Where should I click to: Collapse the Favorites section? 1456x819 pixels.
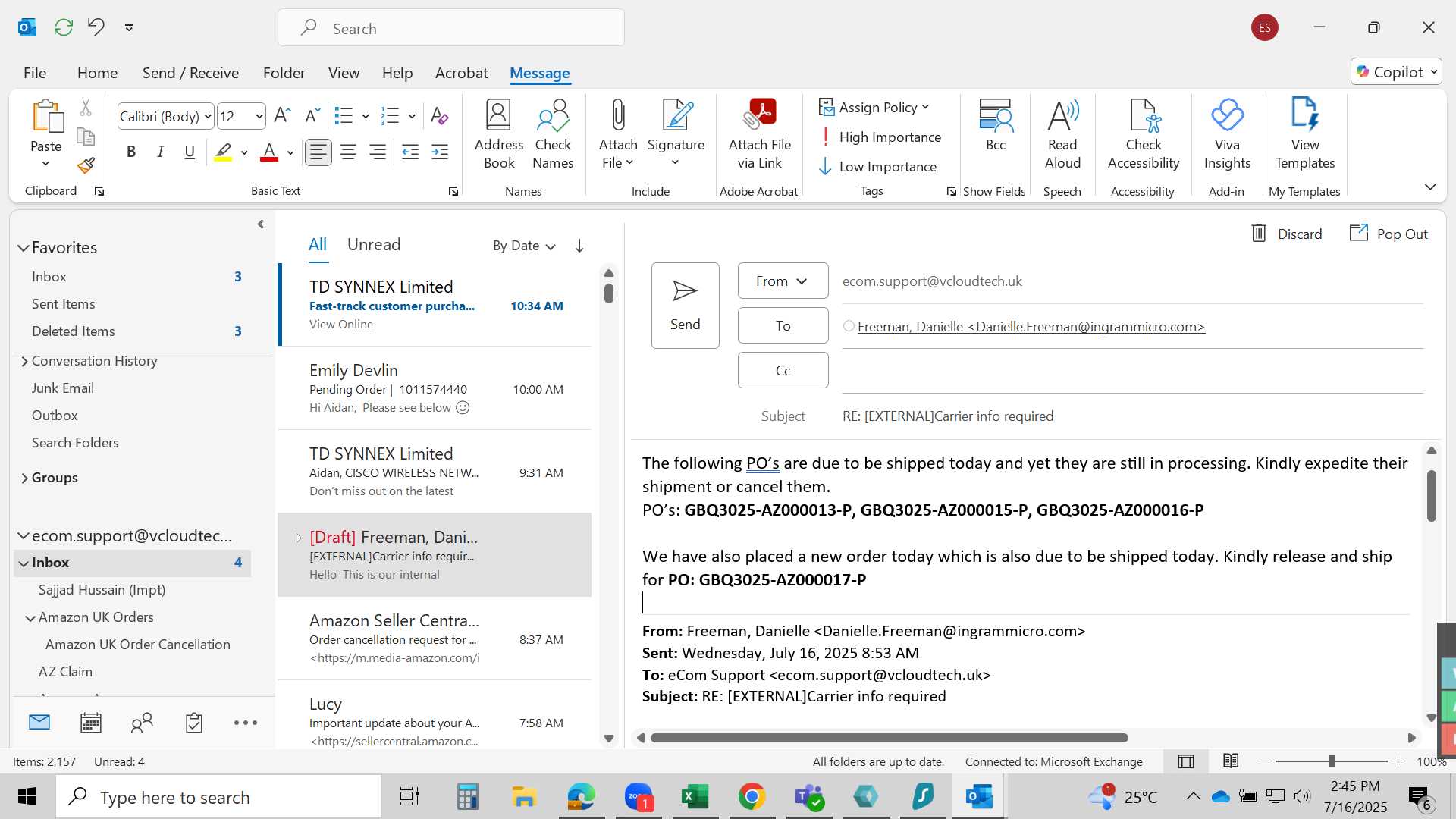tap(24, 248)
